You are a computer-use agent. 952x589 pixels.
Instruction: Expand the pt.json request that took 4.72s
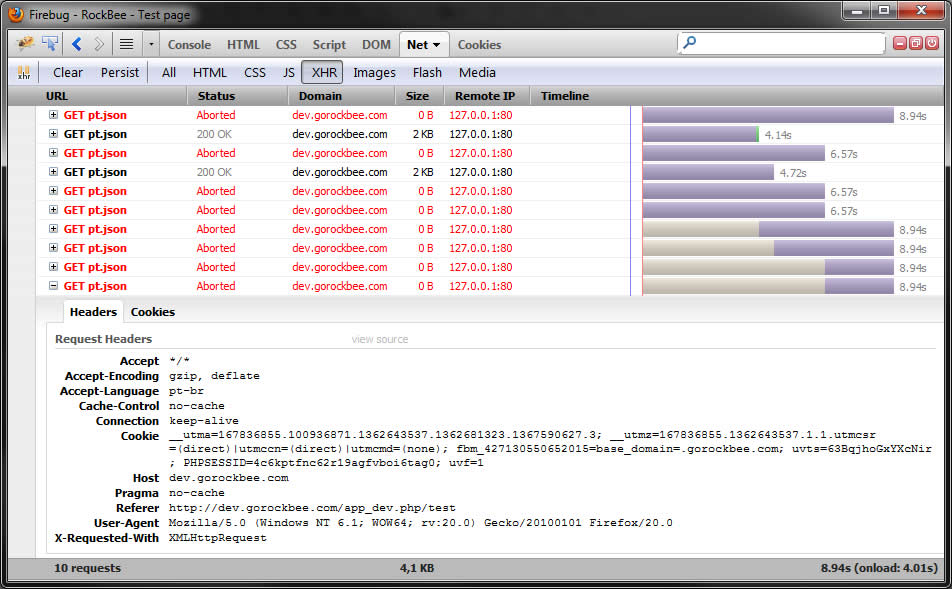click(53, 172)
